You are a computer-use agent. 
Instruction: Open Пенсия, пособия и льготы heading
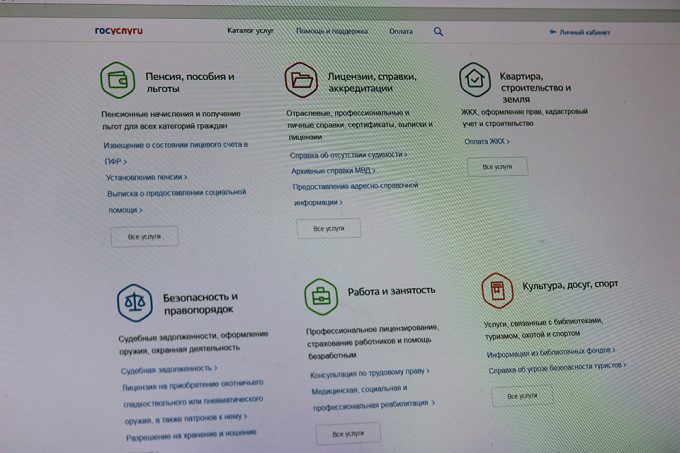click(x=190, y=82)
